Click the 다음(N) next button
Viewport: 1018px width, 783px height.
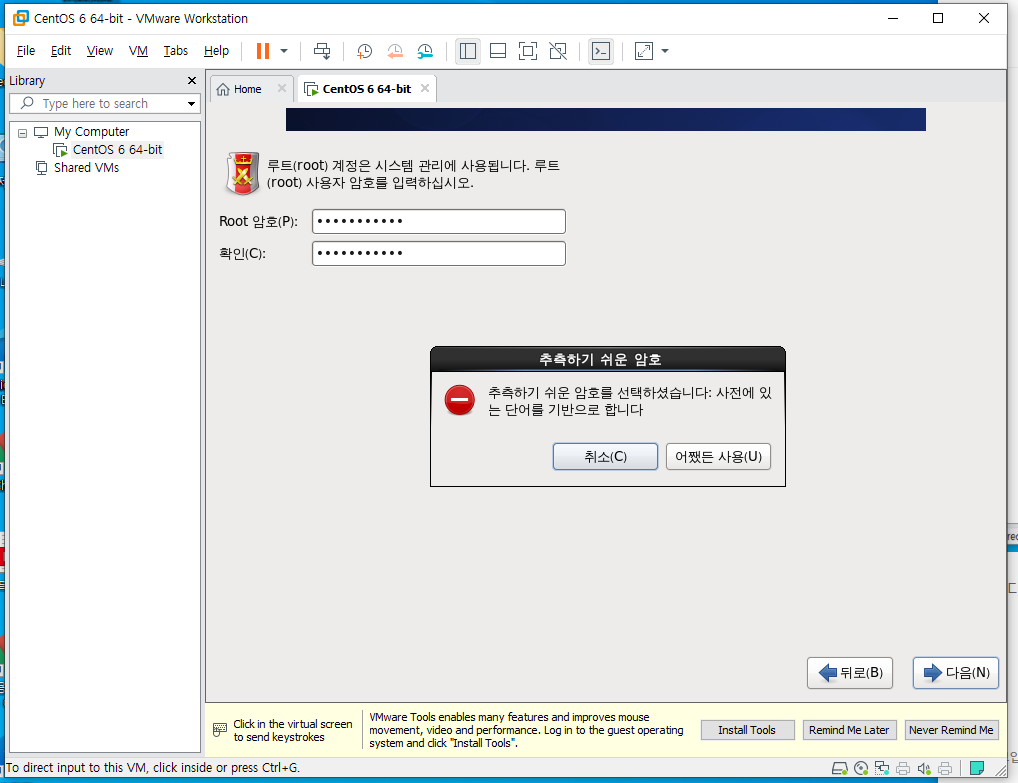point(956,673)
